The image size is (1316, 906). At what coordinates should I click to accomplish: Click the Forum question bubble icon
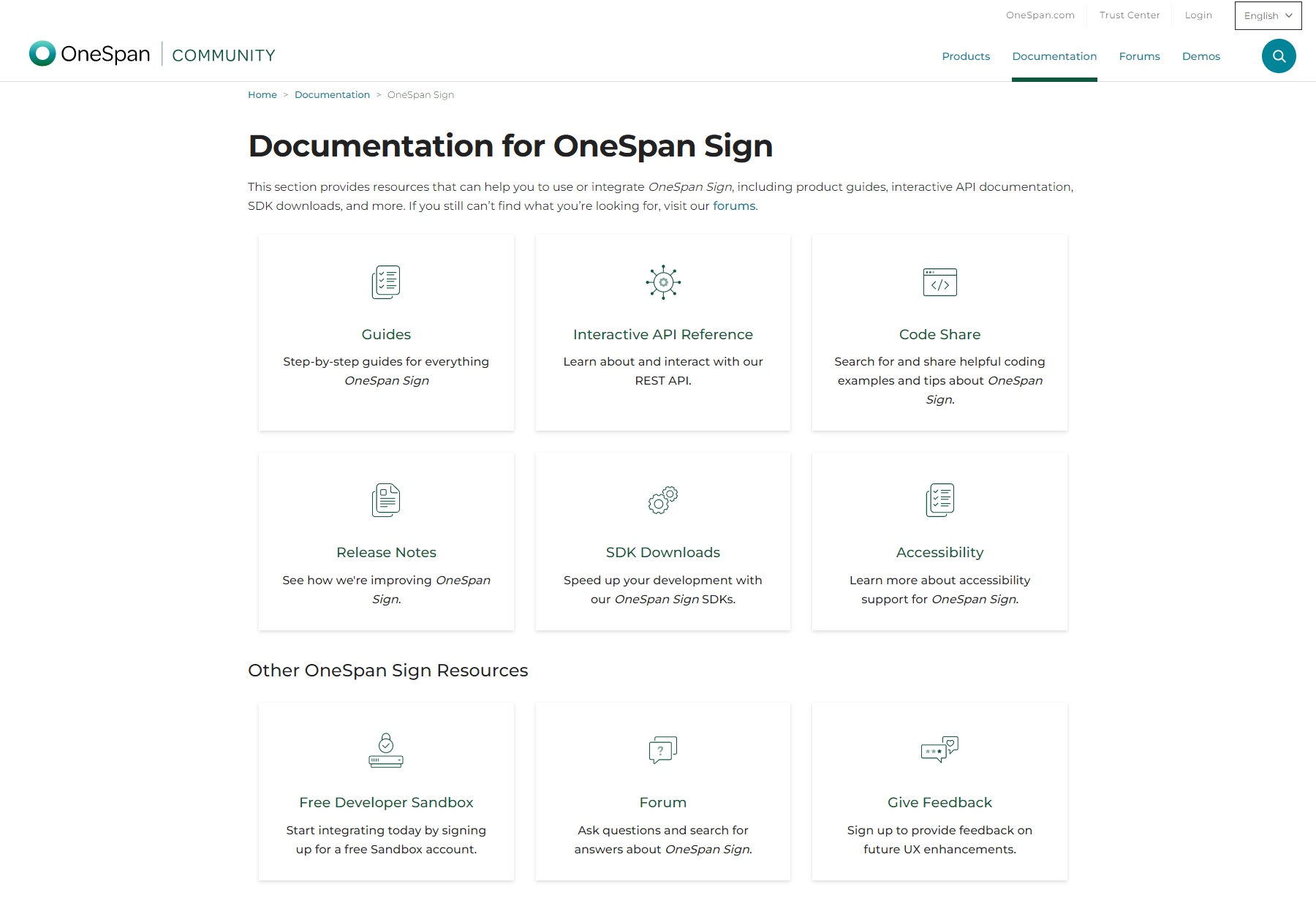[663, 750]
